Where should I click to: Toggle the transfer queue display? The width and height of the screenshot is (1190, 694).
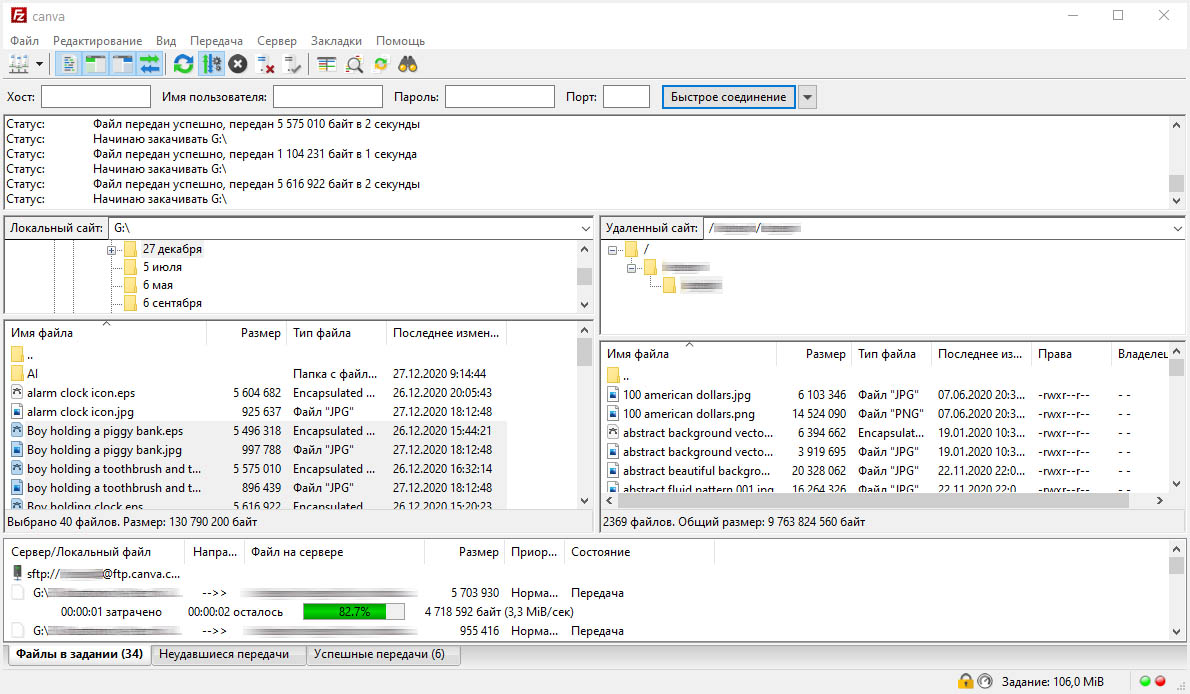pyautogui.click(x=150, y=64)
